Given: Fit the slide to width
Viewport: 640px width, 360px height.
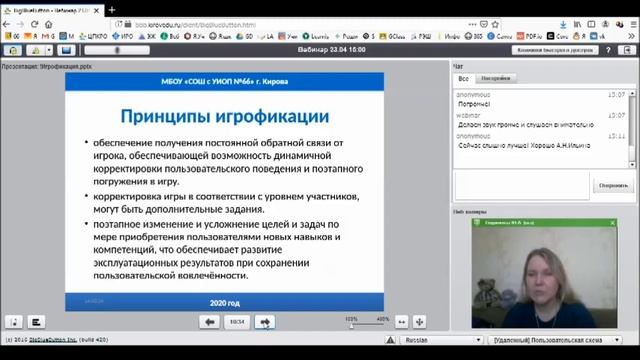Looking at the screenshot, I should pos(402,322).
